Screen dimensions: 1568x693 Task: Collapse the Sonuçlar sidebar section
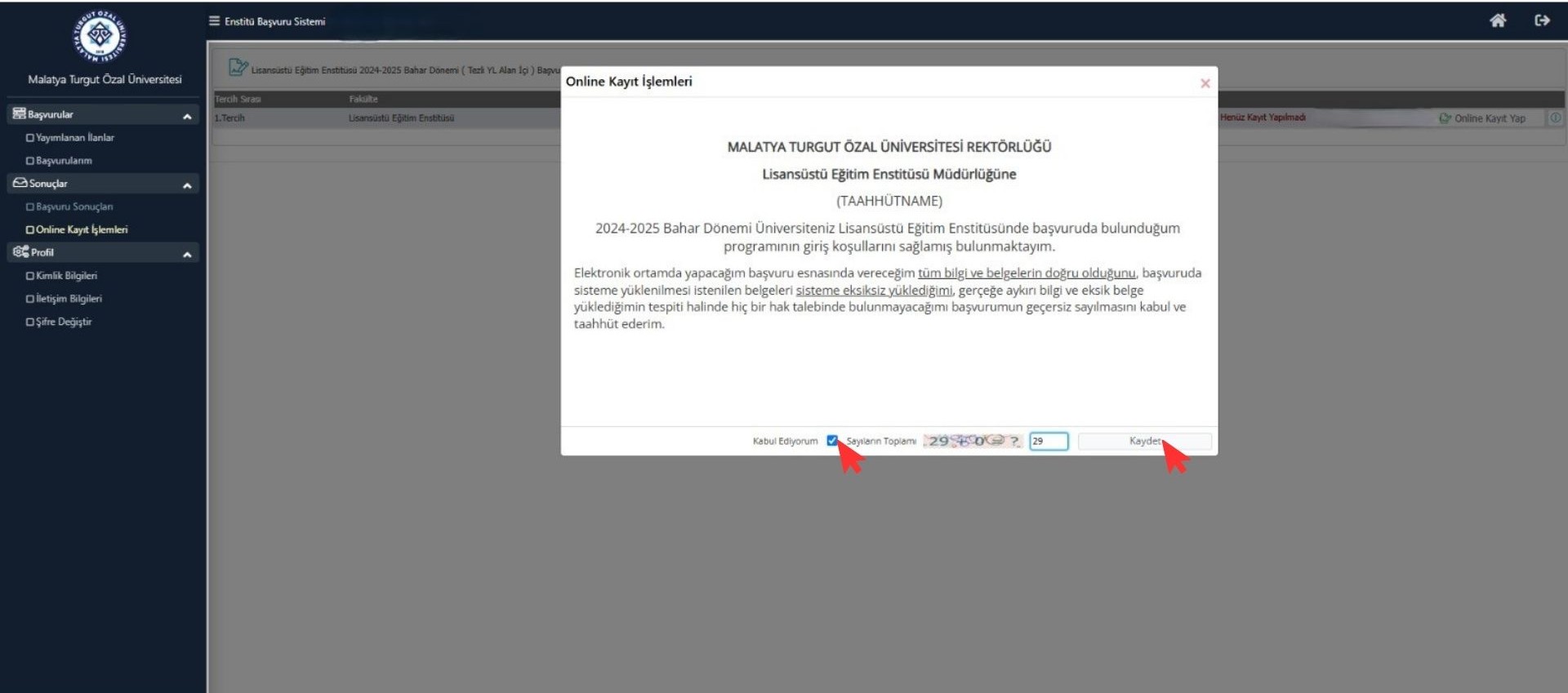[187, 185]
